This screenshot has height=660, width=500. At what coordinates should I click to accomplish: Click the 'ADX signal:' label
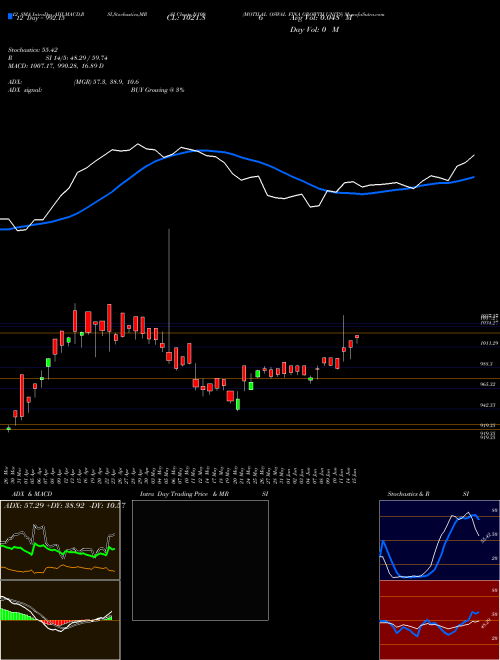(25, 90)
